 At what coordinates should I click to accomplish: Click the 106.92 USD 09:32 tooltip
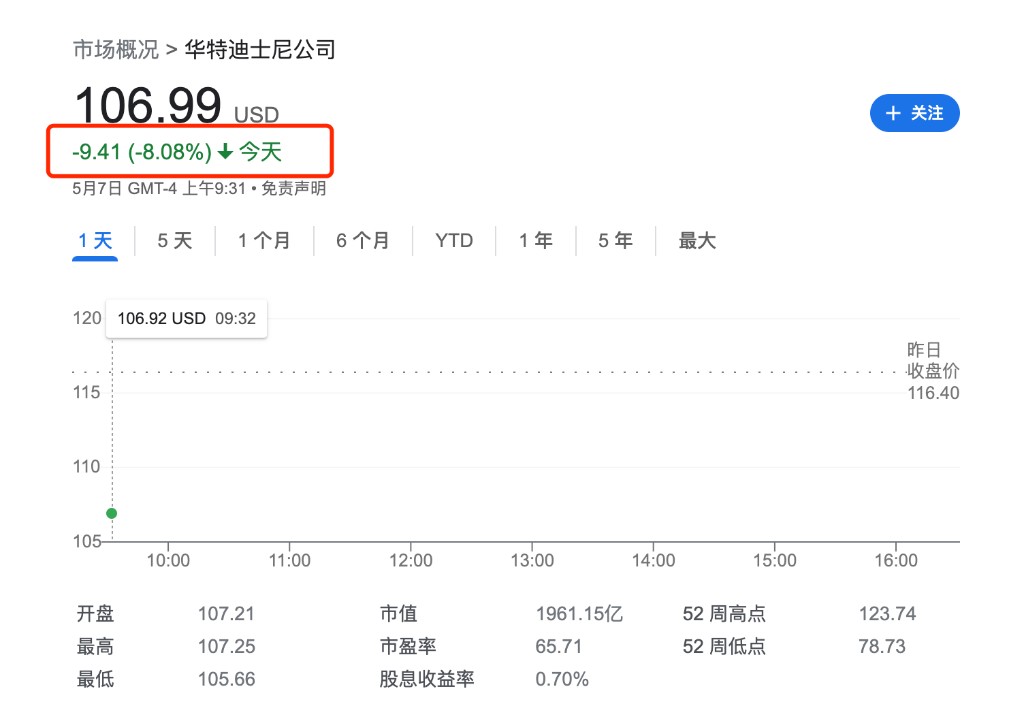point(187,319)
